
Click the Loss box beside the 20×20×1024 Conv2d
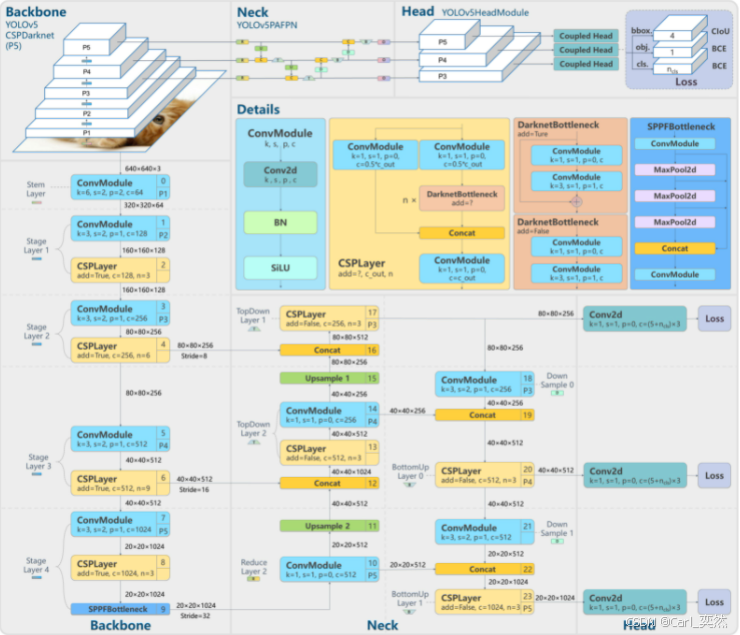(715, 602)
